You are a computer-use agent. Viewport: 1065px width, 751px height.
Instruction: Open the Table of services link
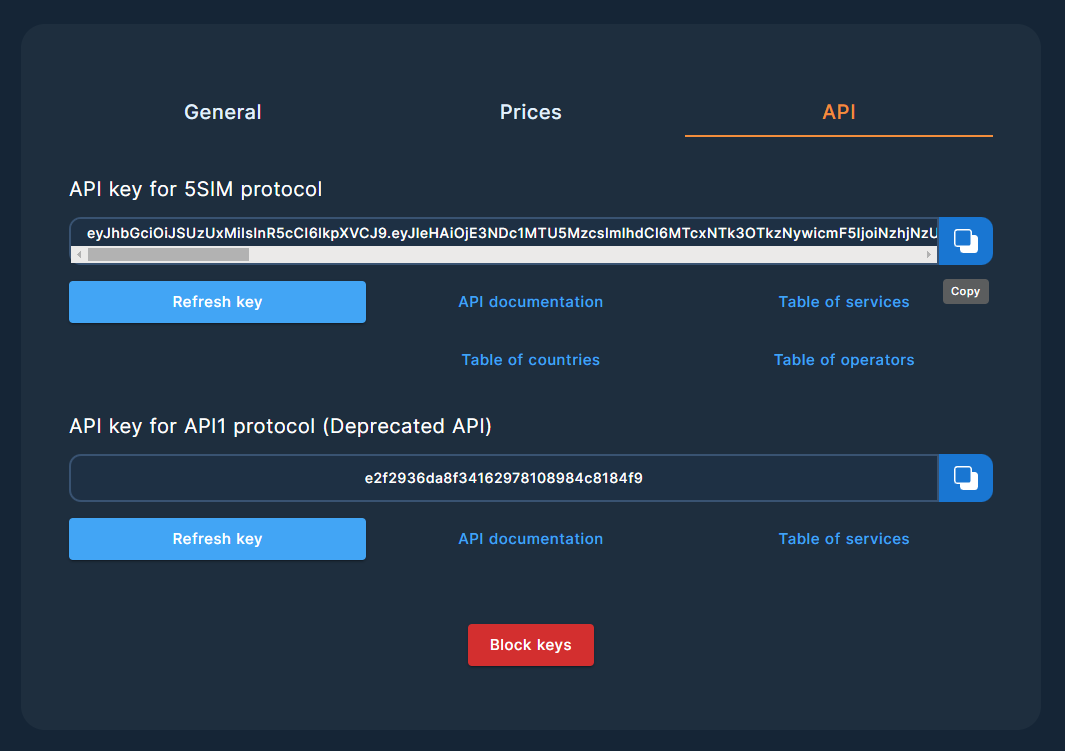coord(844,301)
